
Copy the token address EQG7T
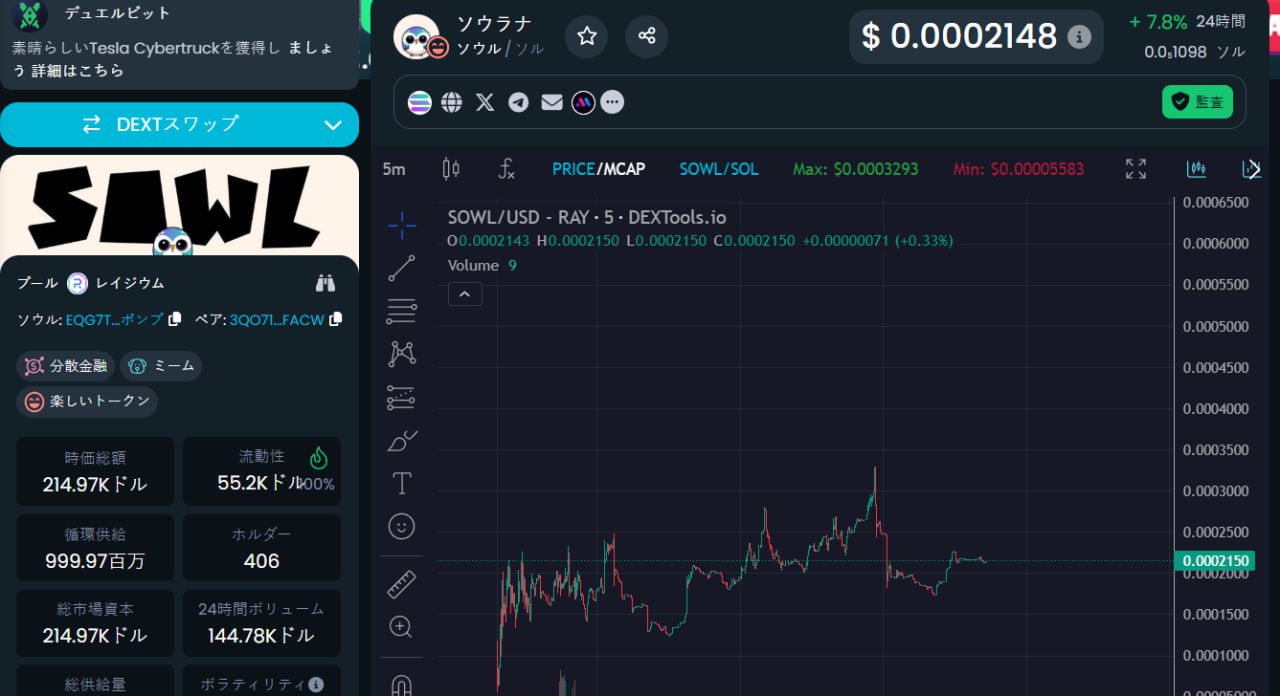pyautogui.click(x=175, y=319)
